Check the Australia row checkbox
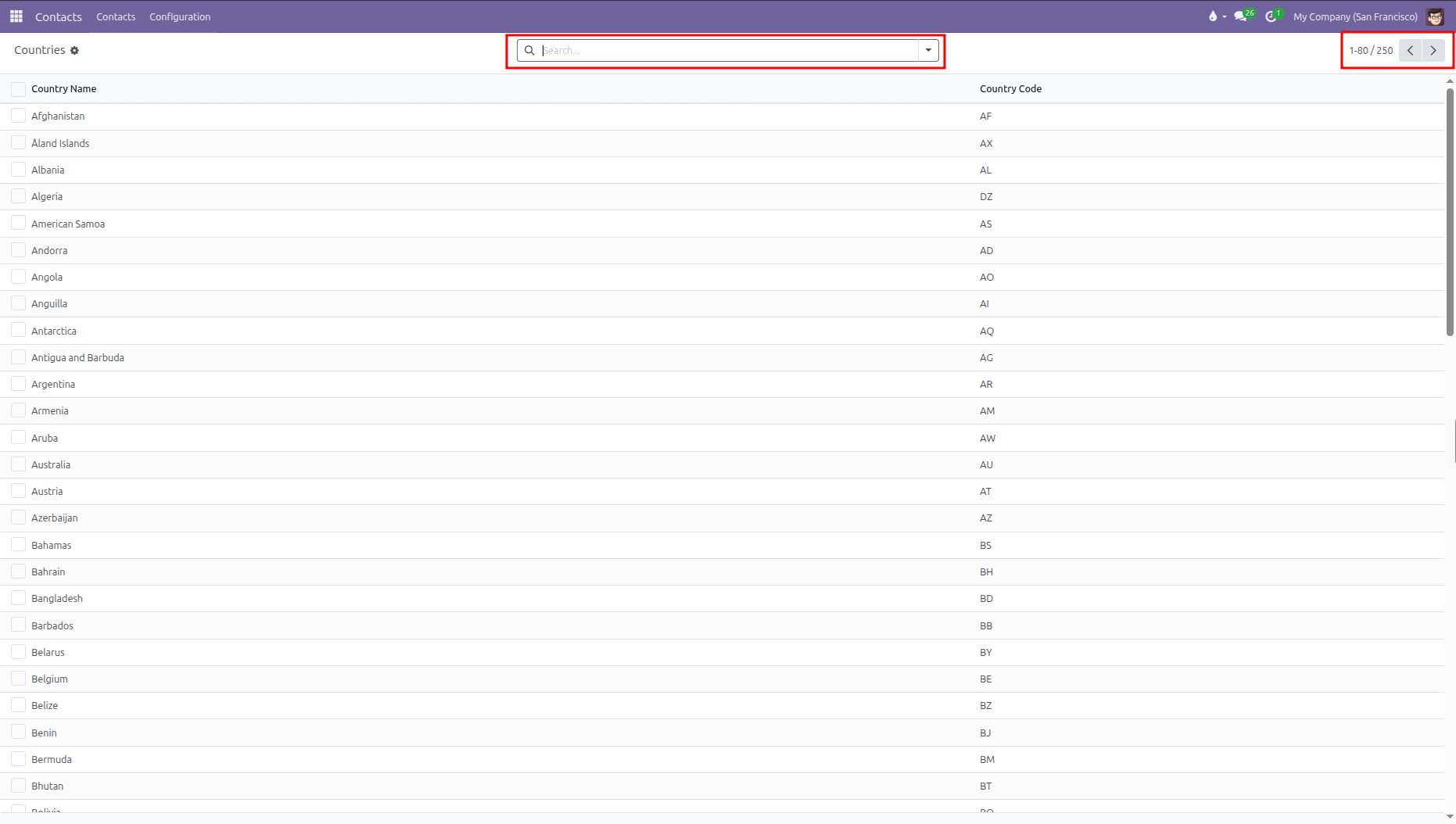 18,464
